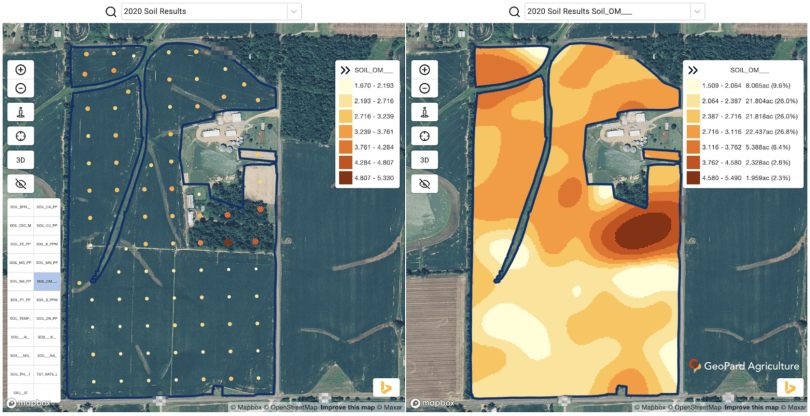Screen dimensions: 810x416
Task: Select the highlighted SOIL_OM___ attribute
Action: [48, 282]
